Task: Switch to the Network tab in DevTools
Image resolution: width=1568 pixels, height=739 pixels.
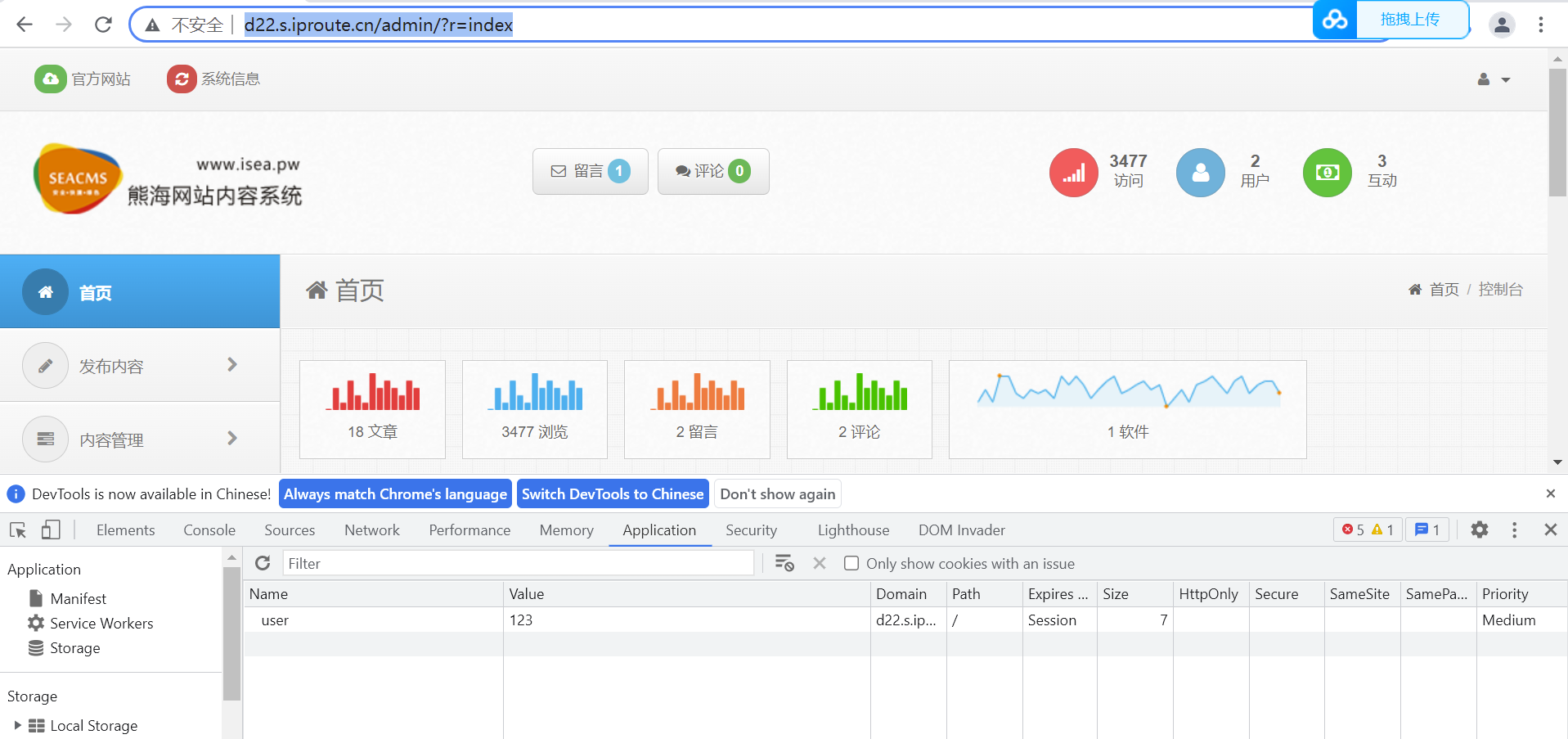Action: point(371,529)
